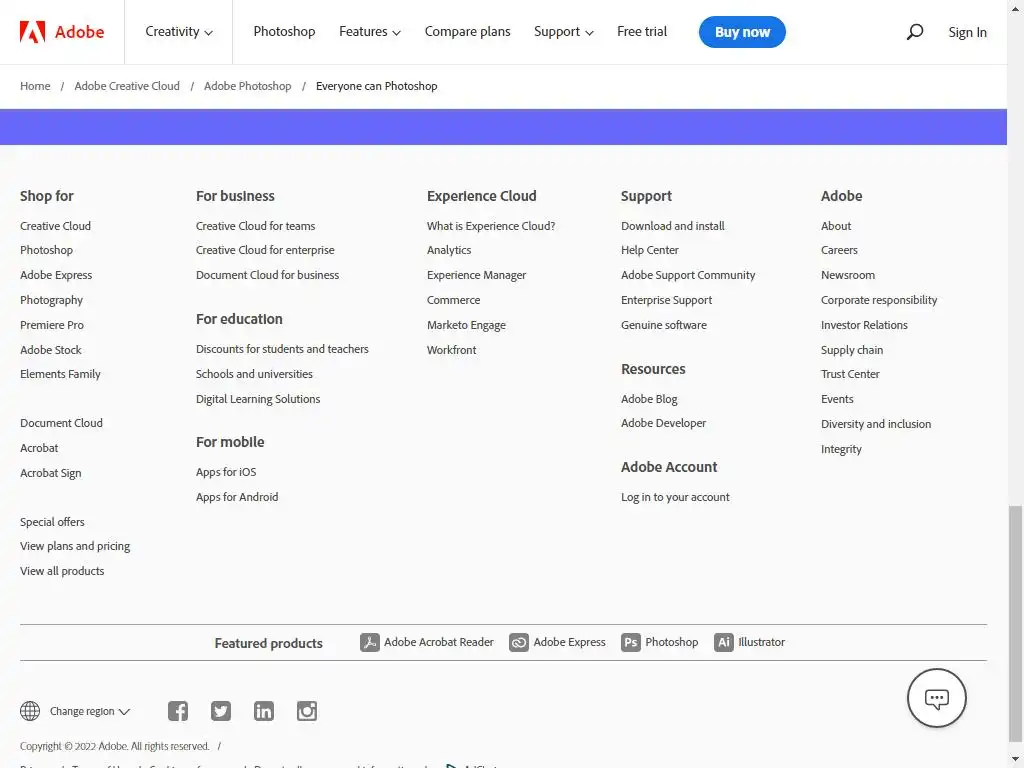1024x768 pixels.
Task: Open Adobe Photoshop breadcrumb
Action: [x=248, y=86]
